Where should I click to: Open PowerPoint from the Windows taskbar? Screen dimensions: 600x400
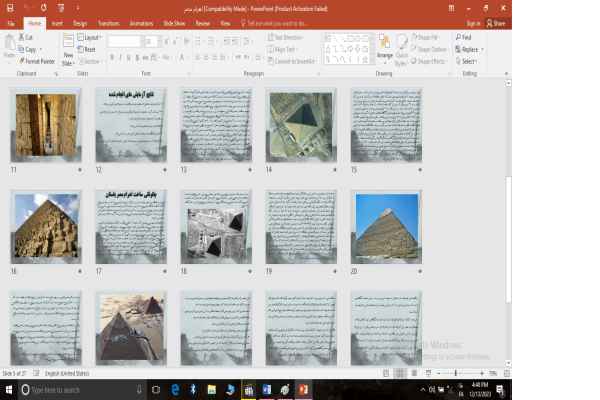(x=303, y=389)
